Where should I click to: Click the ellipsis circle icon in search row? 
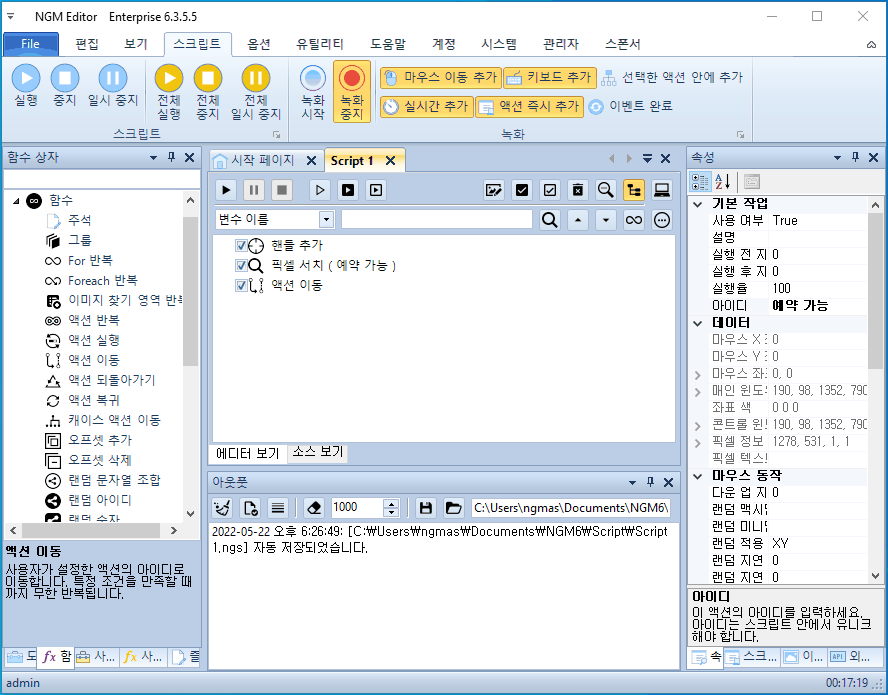pos(661,220)
